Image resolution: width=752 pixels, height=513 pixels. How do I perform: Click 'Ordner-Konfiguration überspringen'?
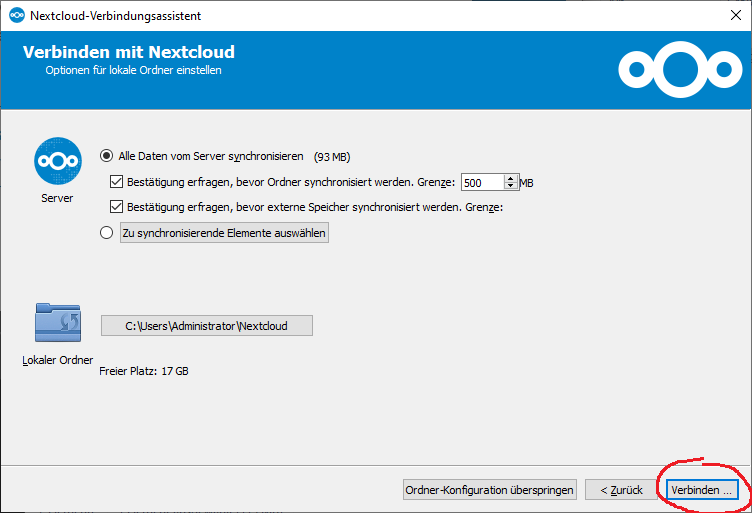(x=490, y=490)
